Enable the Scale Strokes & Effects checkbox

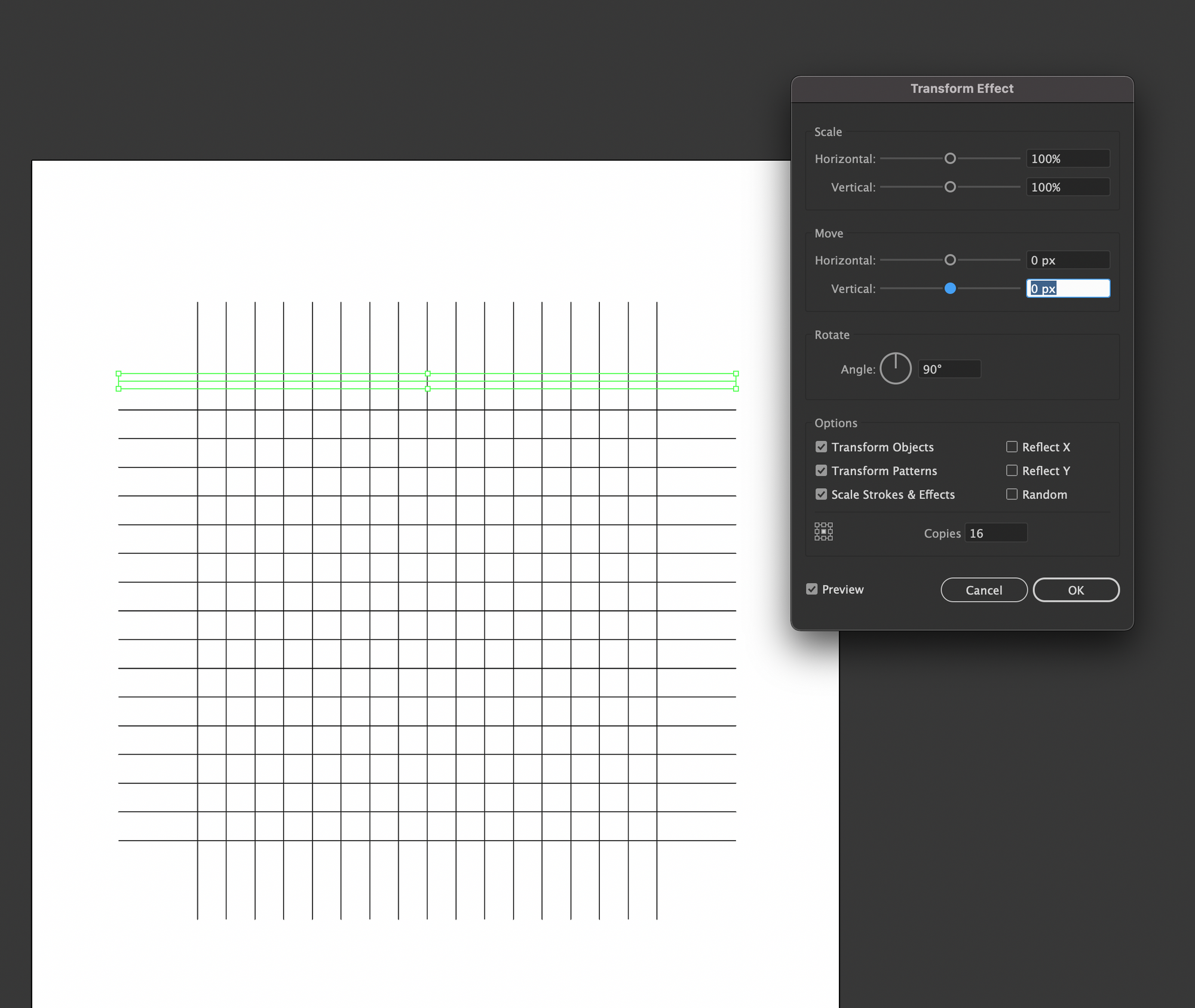click(819, 494)
